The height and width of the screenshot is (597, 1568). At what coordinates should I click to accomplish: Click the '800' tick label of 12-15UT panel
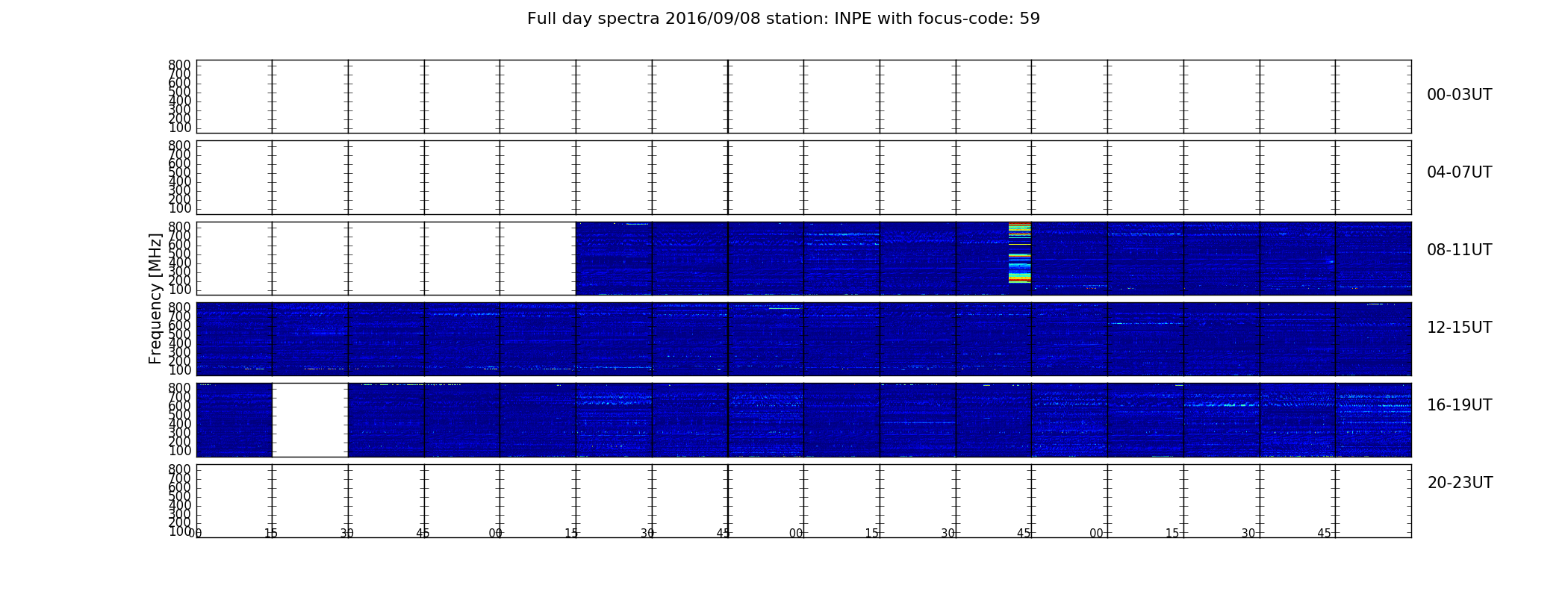179,307
